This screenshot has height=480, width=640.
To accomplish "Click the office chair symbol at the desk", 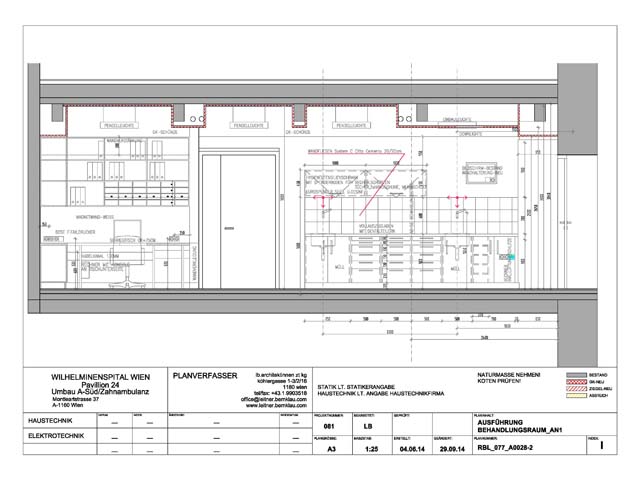I will point(127,253).
